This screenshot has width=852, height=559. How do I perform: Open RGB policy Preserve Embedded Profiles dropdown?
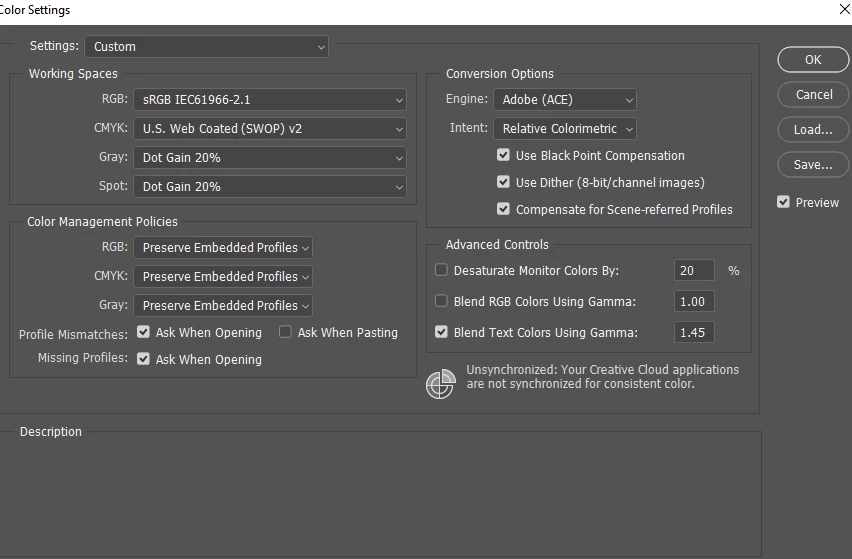(x=223, y=248)
